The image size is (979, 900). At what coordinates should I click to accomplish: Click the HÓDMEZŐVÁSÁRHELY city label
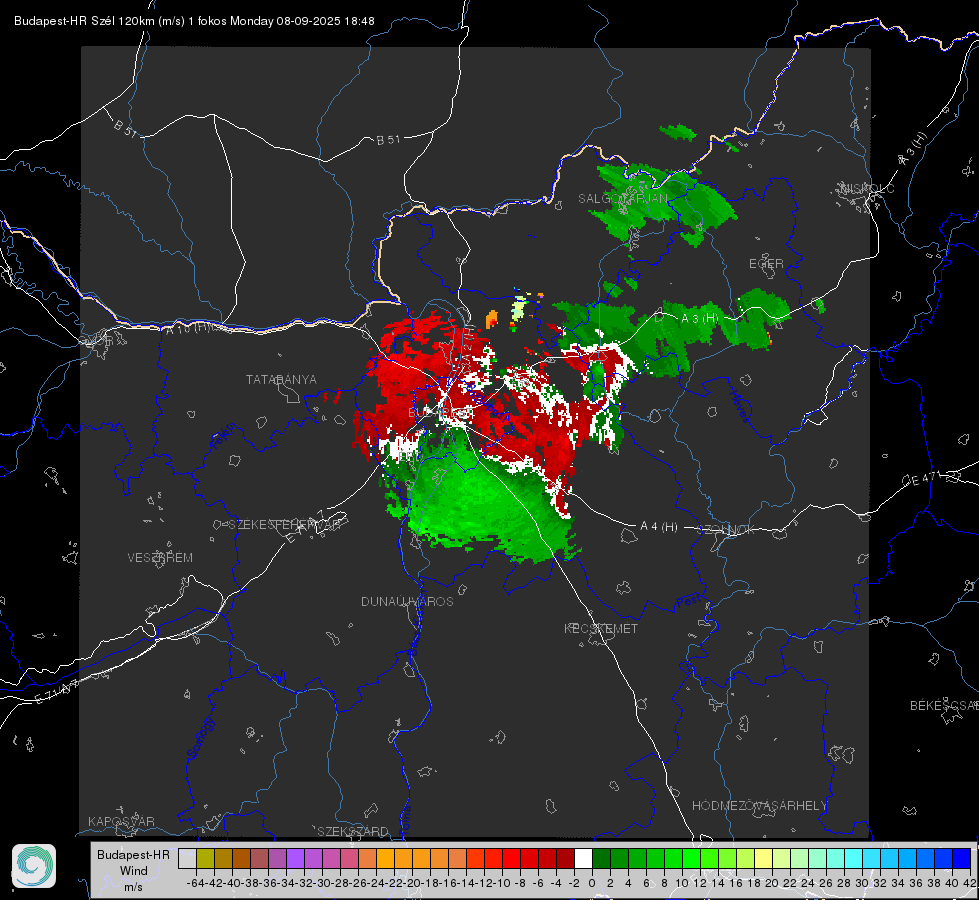click(x=759, y=806)
